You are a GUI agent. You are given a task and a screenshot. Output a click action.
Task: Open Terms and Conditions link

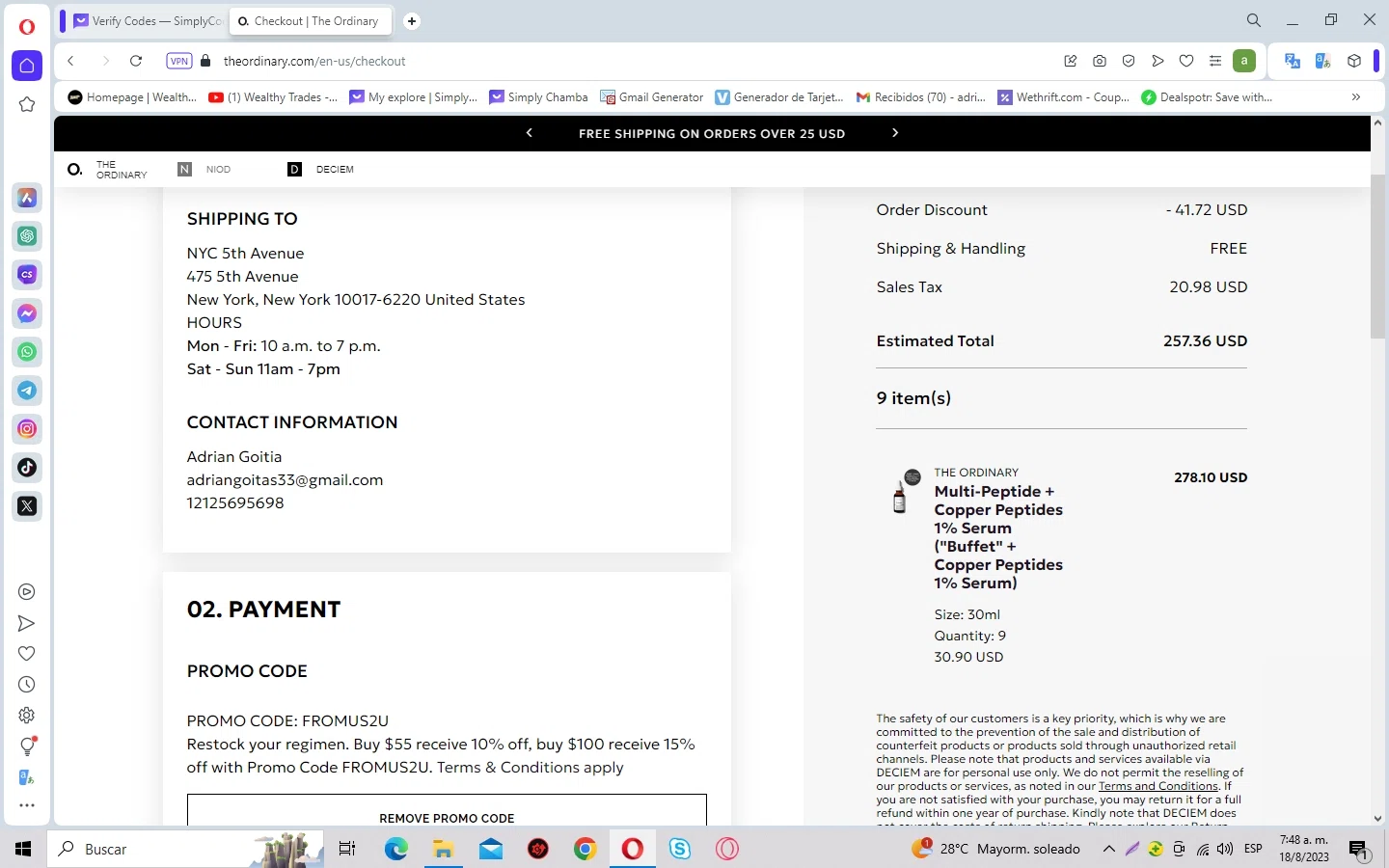pyautogui.click(x=1158, y=786)
